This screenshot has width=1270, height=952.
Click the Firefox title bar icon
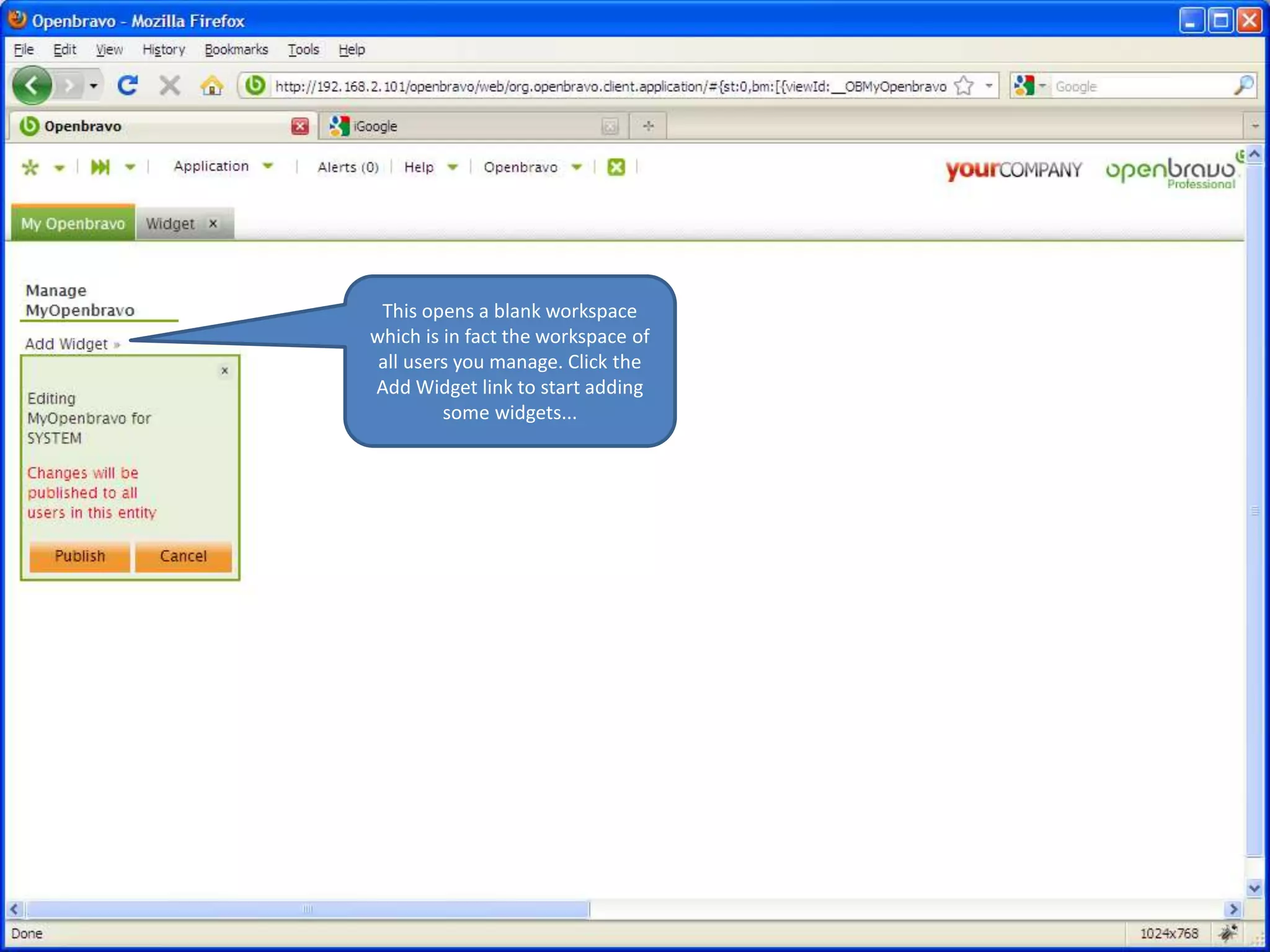18,20
